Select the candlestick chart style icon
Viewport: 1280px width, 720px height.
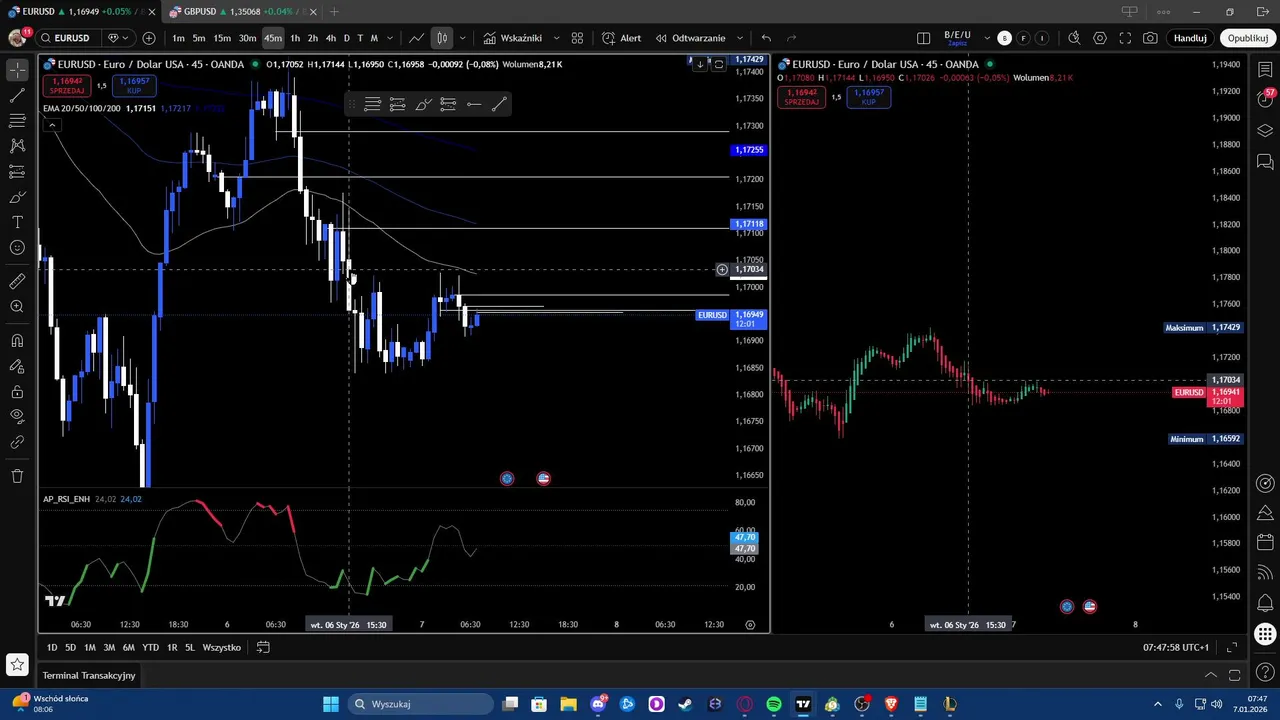pos(442,38)
